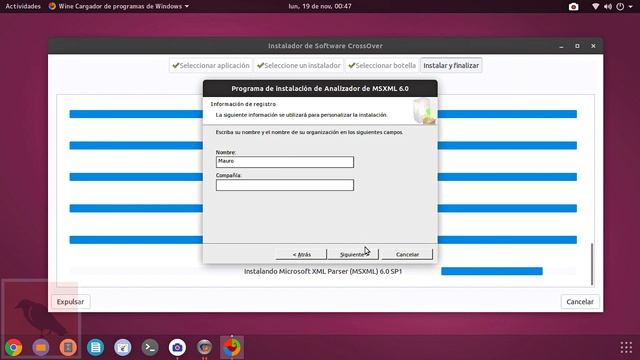Open the clock and calendar panel

(x=320, y=6)
